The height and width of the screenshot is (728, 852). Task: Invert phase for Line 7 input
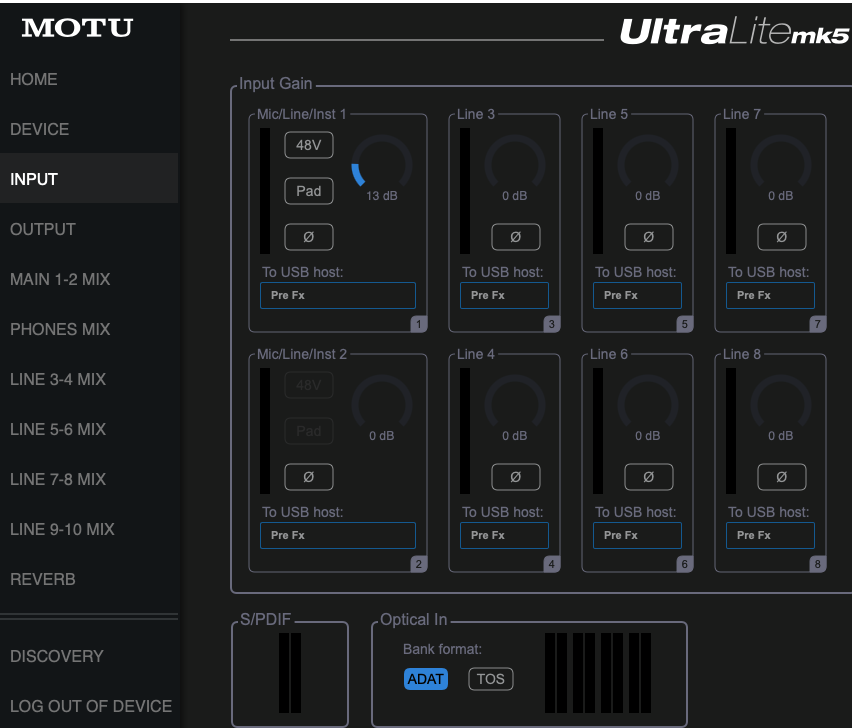[781, 237]
